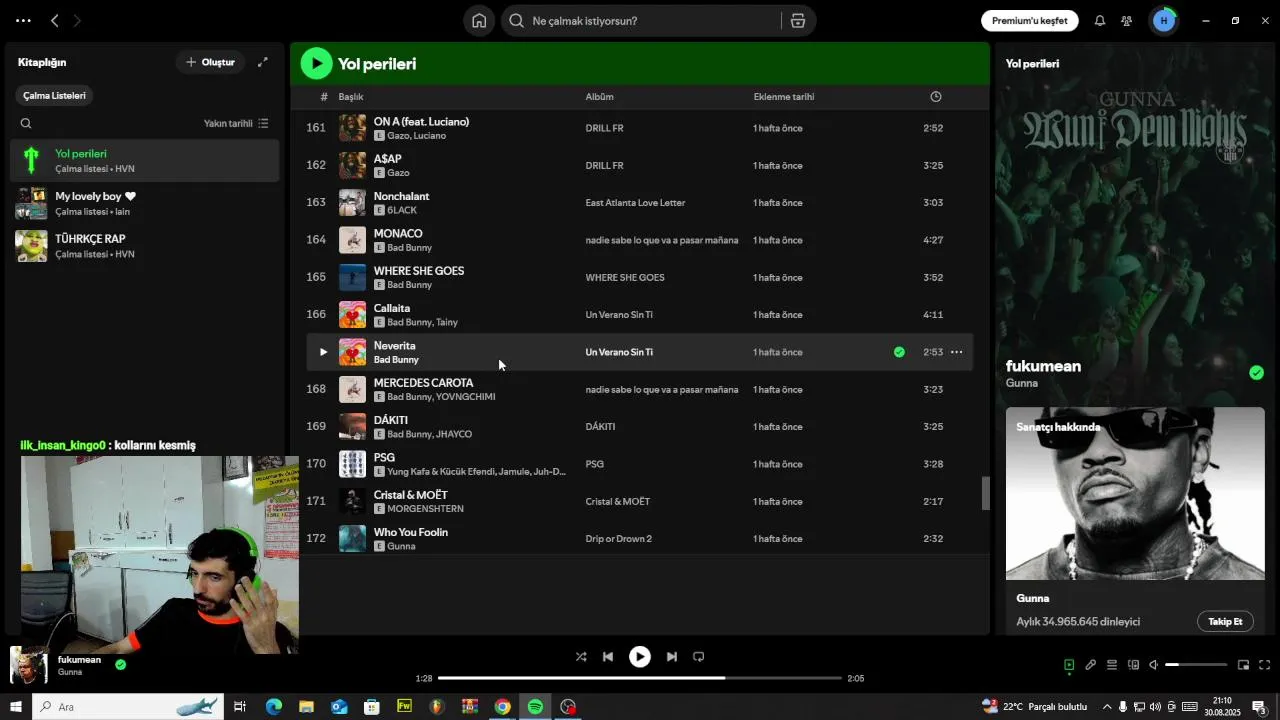Click the playlist scrollbar thumb
Image resolution: width=1280 pixels, height=720 pixels.
pyautogui.click(x=986, y=493)
